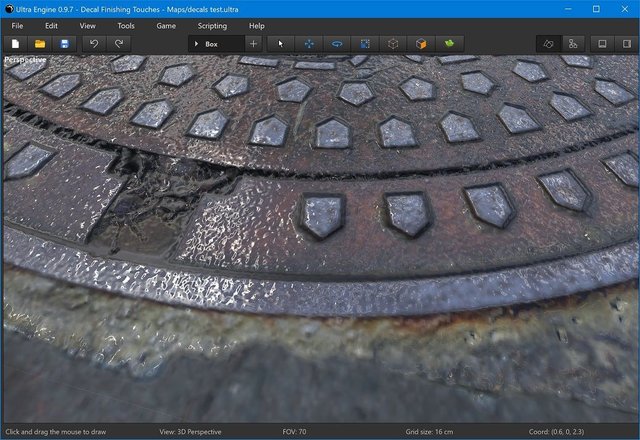This screenshot has height=440, width=640.
Task: Create a new file with the blank page icon
Action: (15, 44)
